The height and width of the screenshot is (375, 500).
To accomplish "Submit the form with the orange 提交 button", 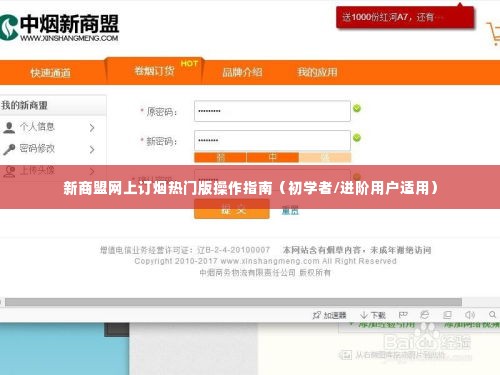I will coord(232,209).
